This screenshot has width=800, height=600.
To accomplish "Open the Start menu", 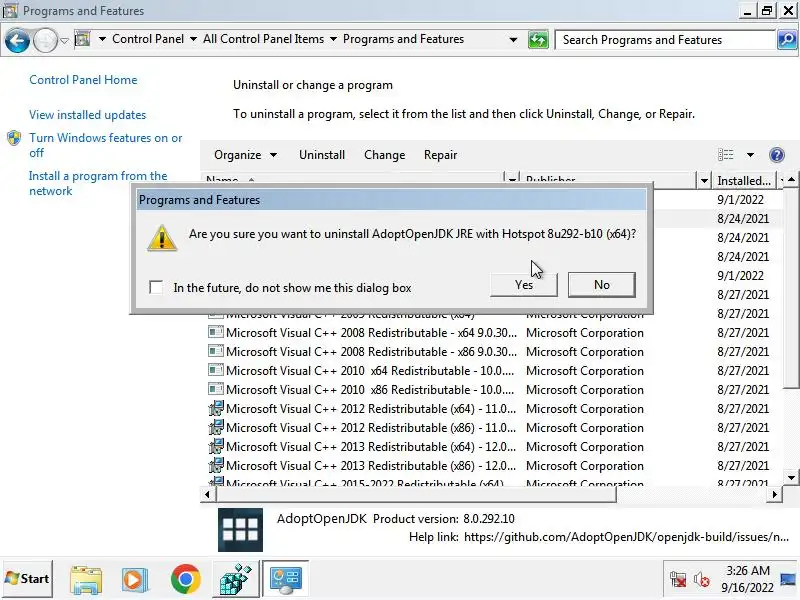I will tap(28, 579).
